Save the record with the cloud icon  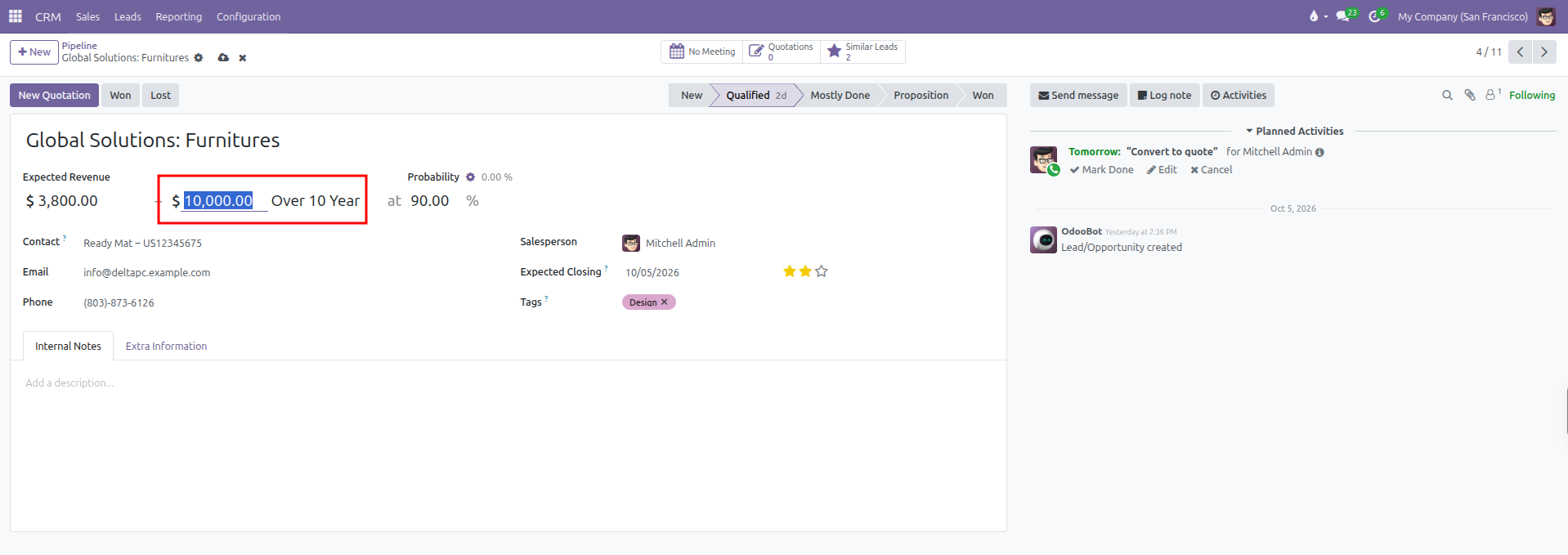(223, 58)
